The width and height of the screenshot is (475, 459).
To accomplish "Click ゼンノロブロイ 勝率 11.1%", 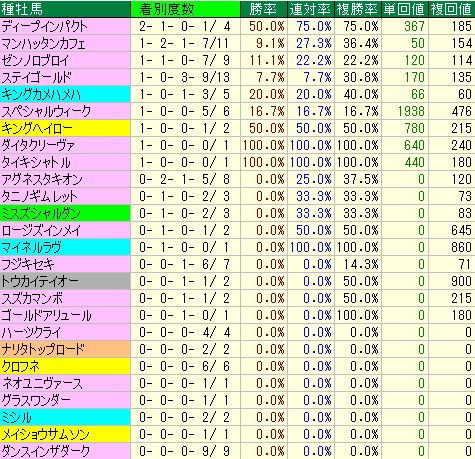I will point(267,60).
